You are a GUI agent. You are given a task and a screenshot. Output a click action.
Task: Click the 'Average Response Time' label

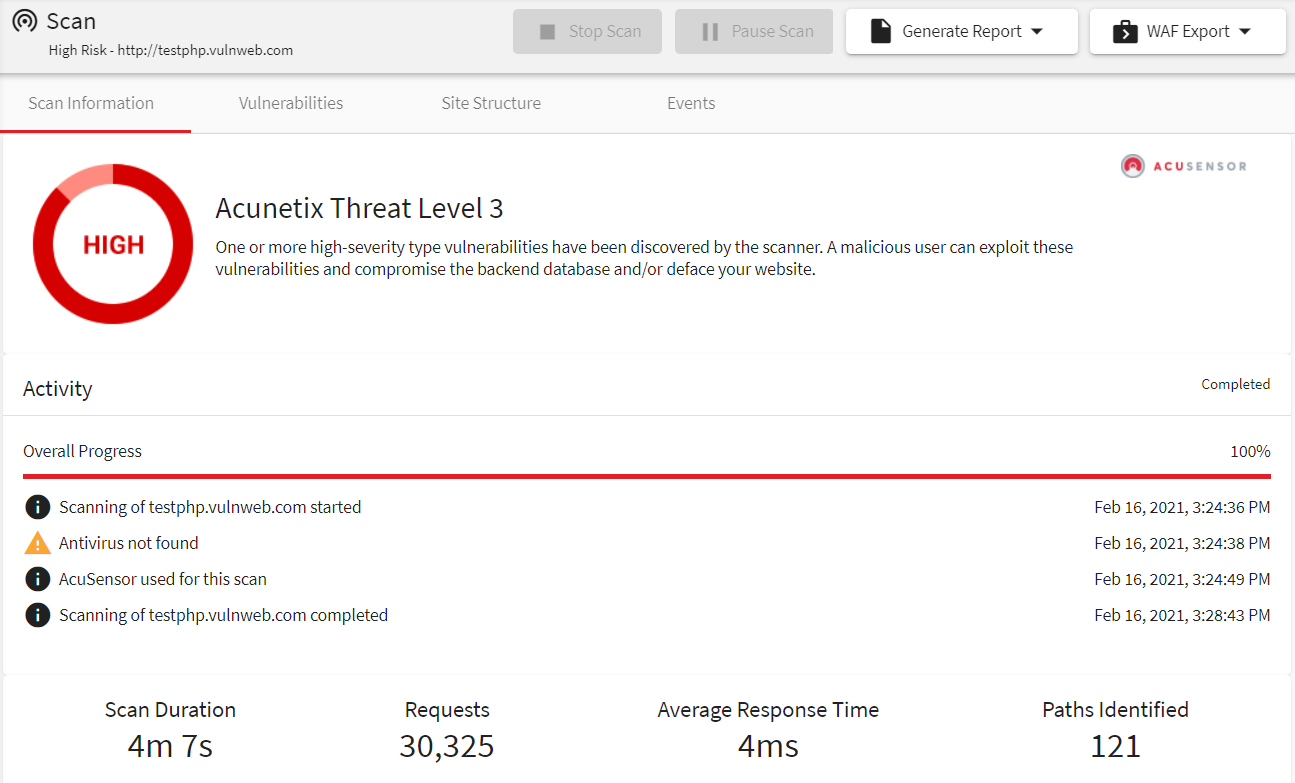click(768, 710)
